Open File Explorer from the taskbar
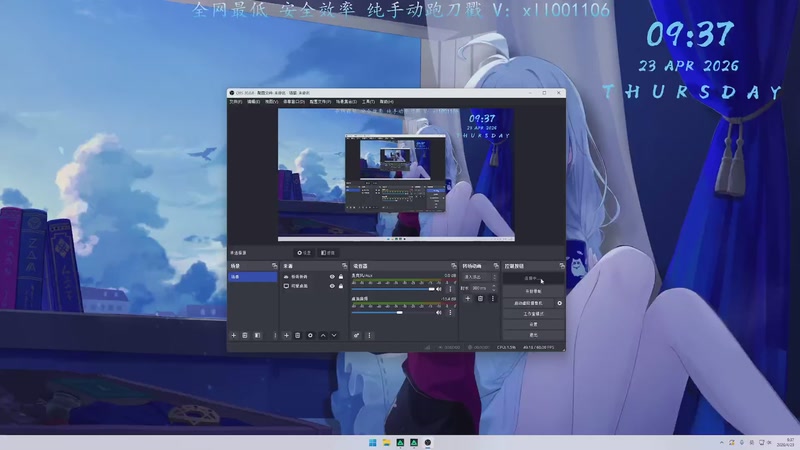 pos(386,442)
